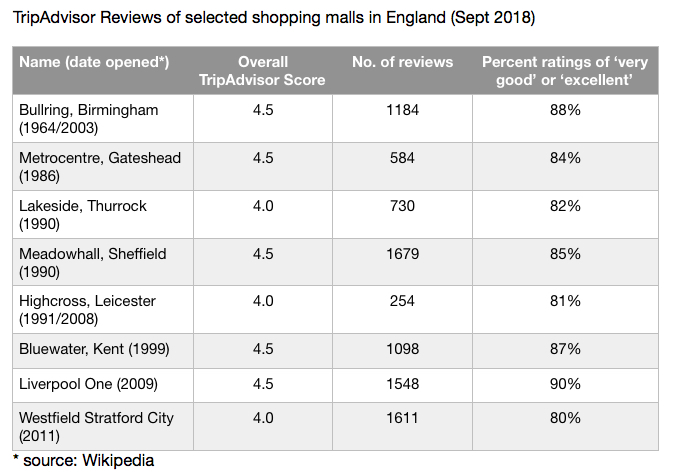This screenshot has width=674, height=476.
Task: Select the 4.0 score for Lakeside
Action: pyautogui.click(x=264, y=206)
